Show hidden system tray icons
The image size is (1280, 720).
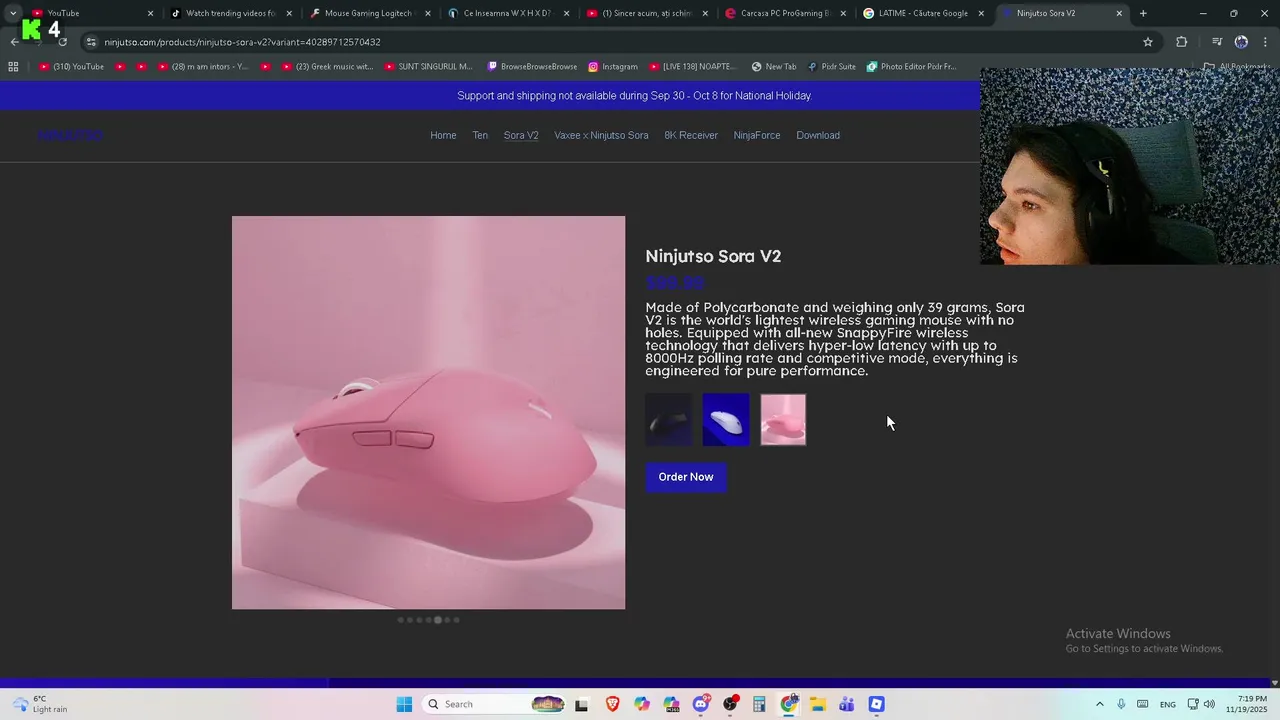coord(1100,704)
